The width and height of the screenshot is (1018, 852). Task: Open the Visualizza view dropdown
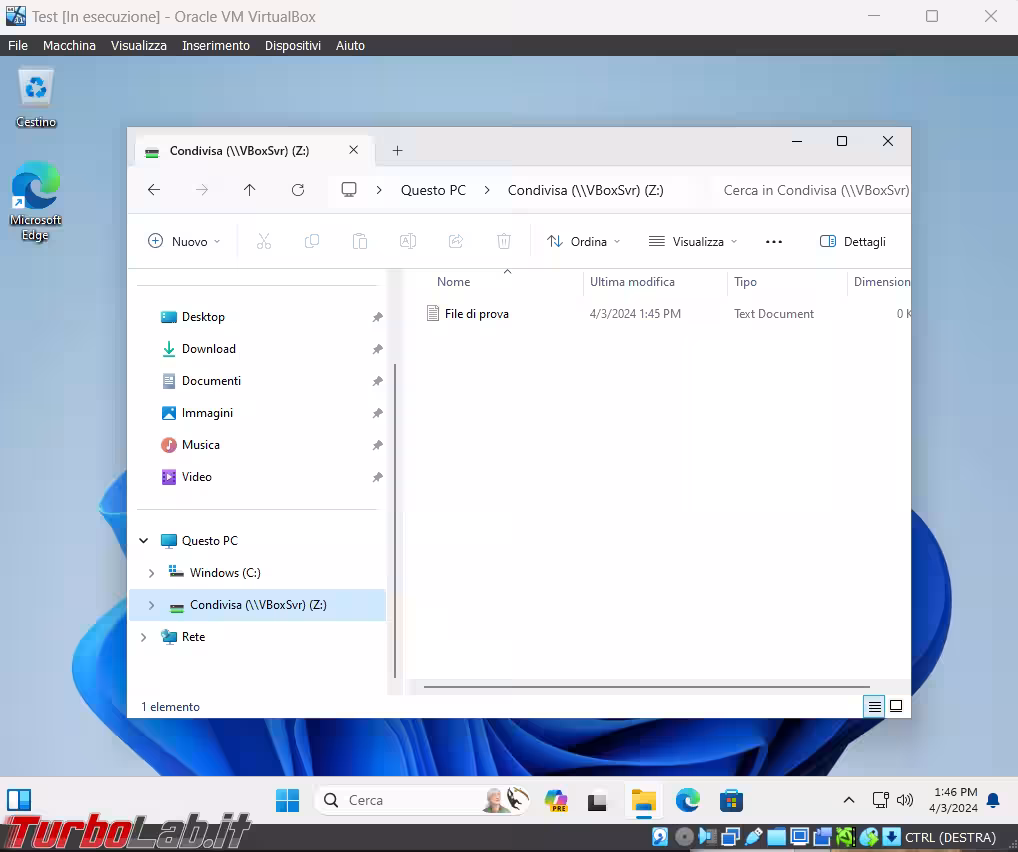[693, 241]
